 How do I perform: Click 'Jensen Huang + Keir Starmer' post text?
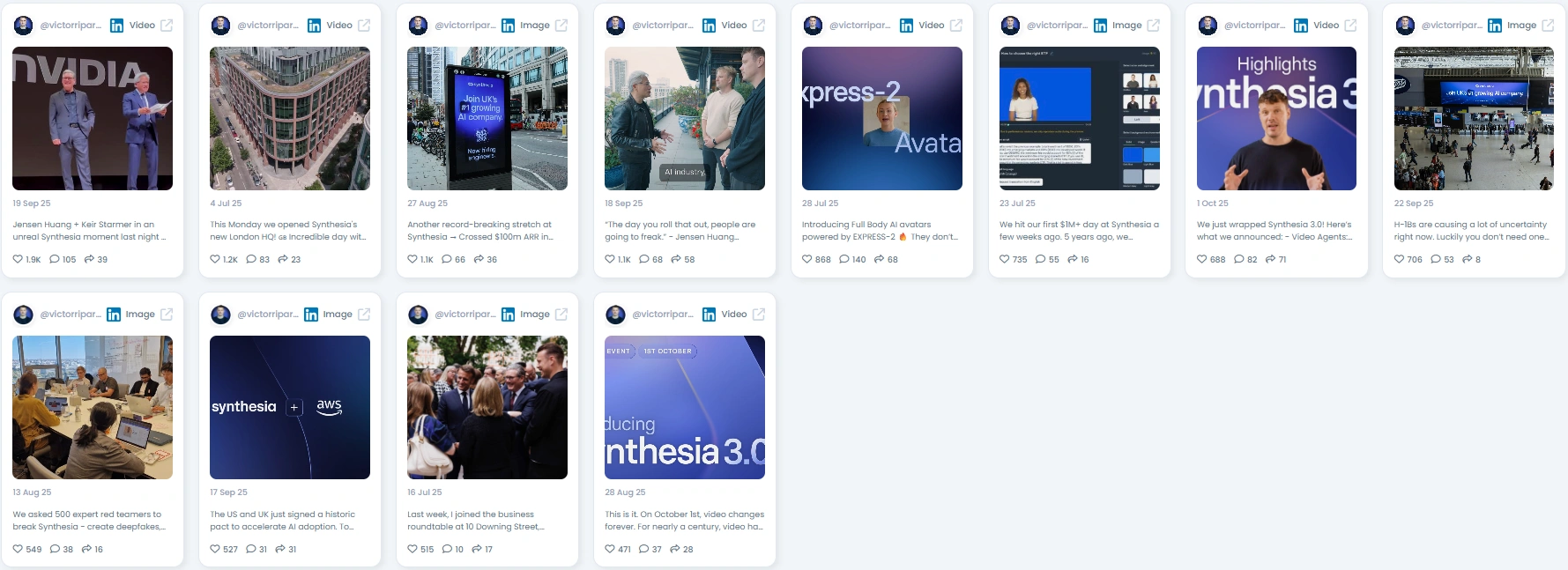tap(89, 231)
